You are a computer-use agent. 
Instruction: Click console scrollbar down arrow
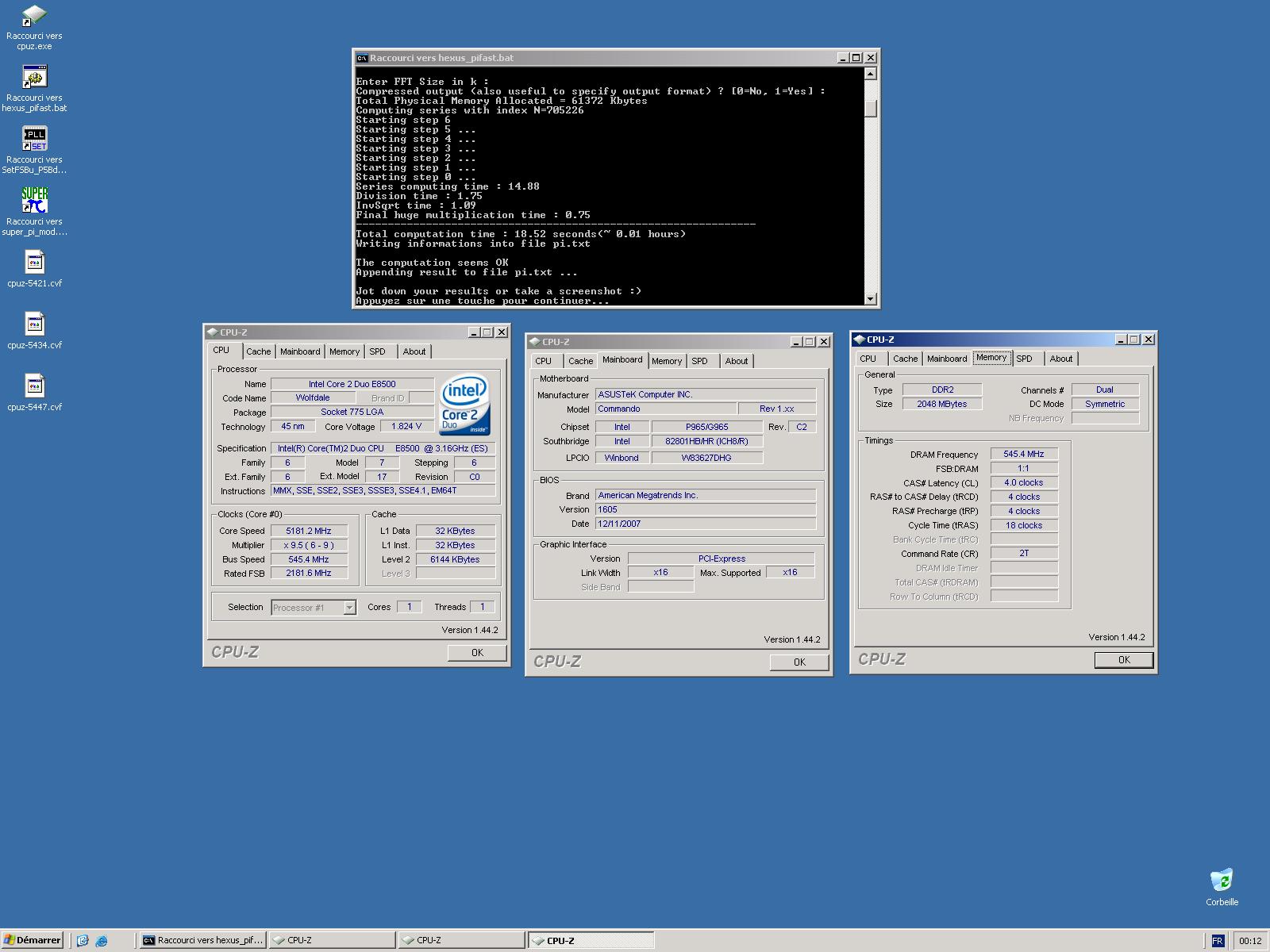pyautogui.click(x=871, y=299)
